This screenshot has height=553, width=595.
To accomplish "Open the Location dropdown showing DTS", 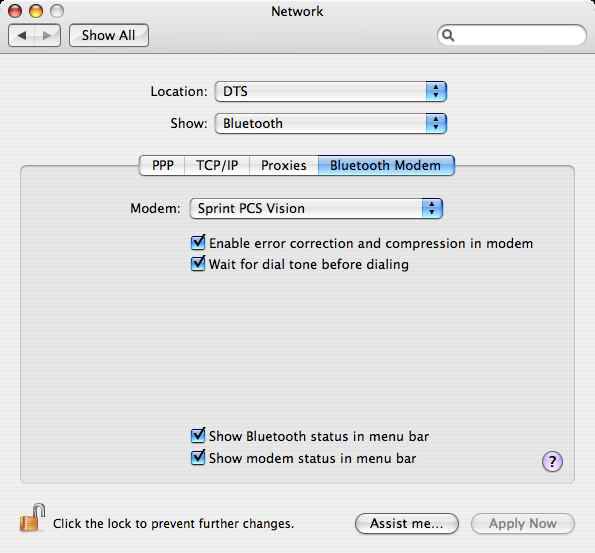I will click(331, 91).
